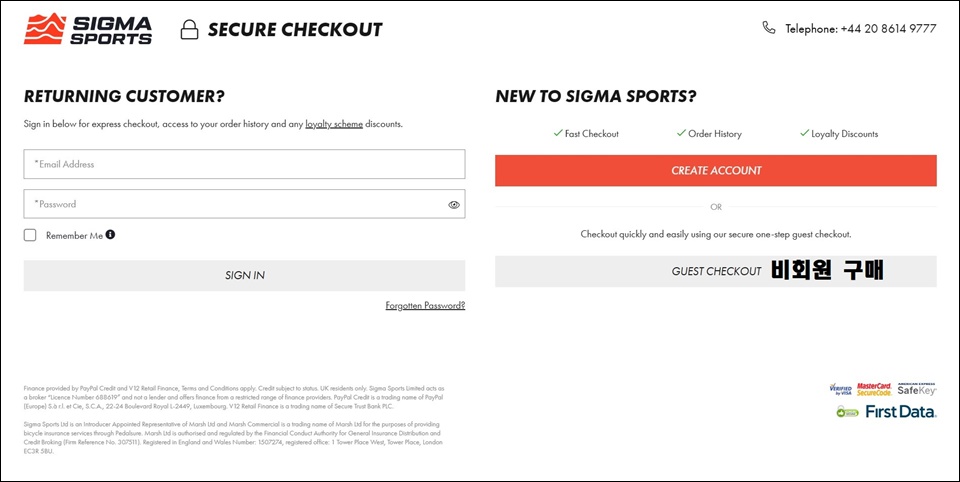
Task: Click the First Data logo
Action: (x=901, y=412)
